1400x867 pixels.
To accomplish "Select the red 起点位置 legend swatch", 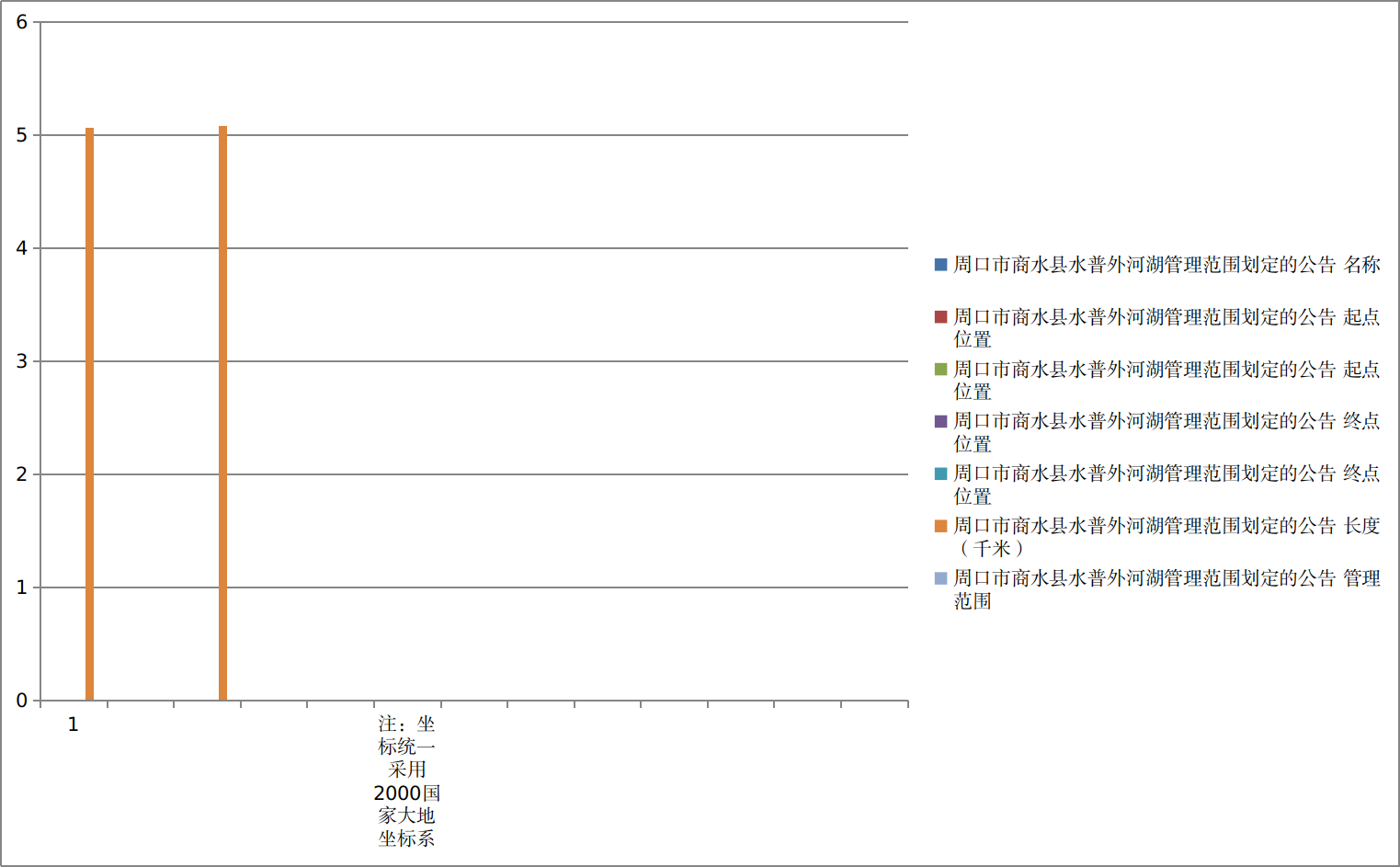I will tap(940, 317).
